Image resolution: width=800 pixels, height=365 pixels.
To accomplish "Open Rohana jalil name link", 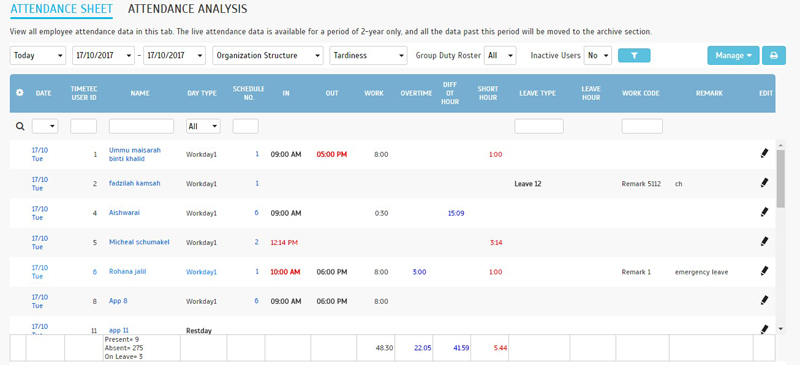I will [x=128, y=272].
